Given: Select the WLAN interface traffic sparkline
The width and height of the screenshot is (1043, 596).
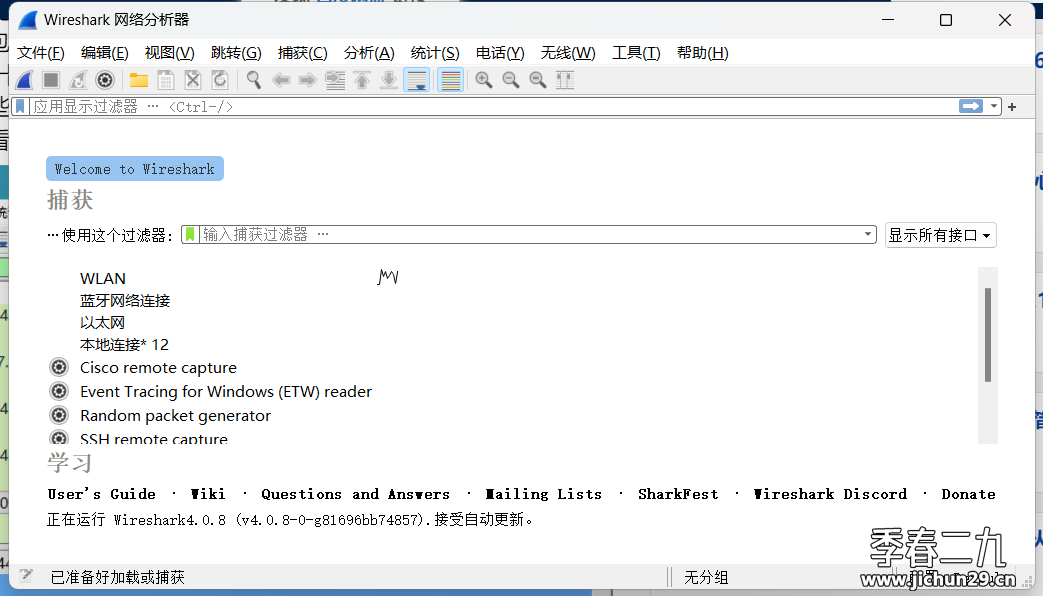Looking at the screenshot, I should 389,276.
